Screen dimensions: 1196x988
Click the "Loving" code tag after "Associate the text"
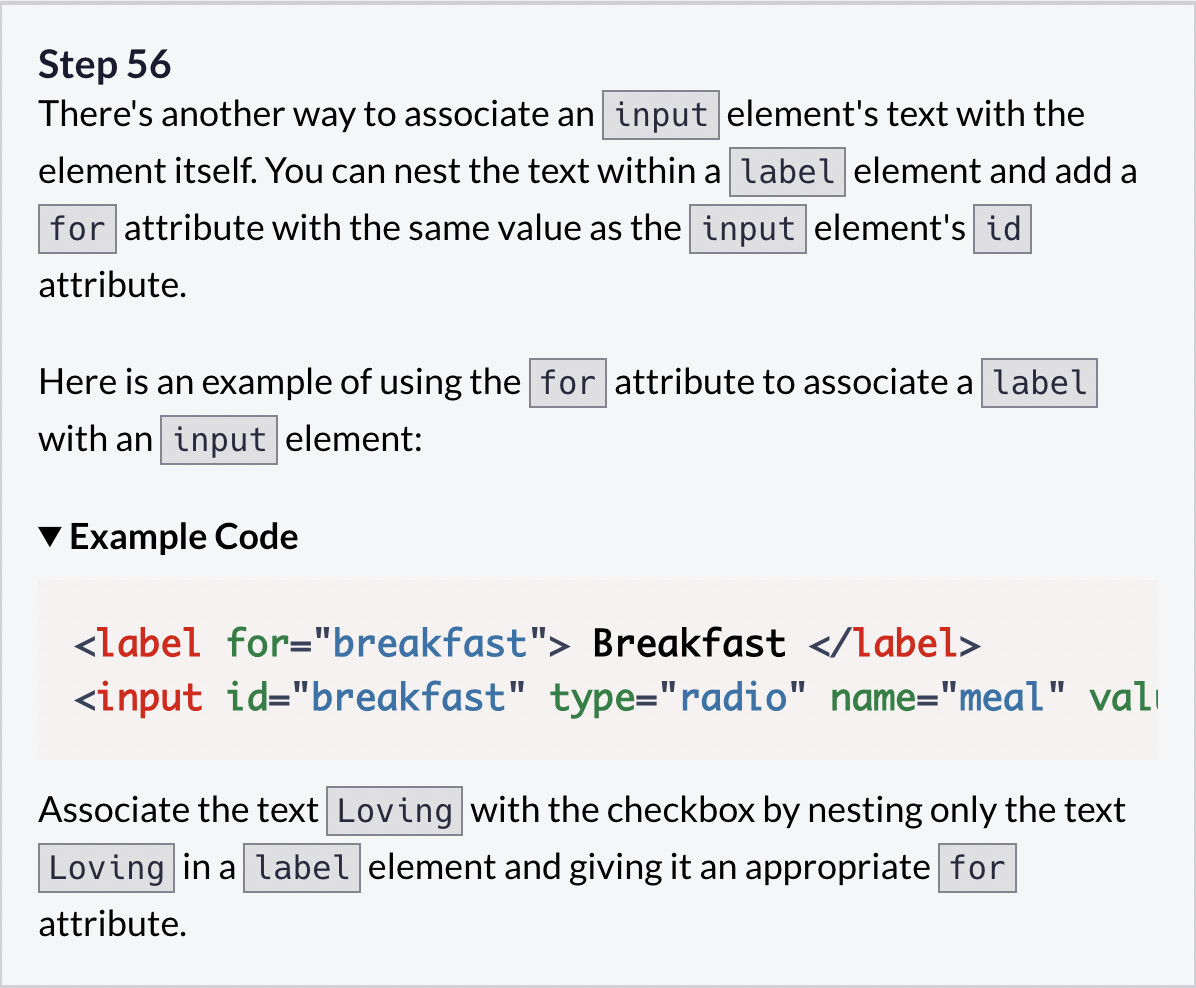tap(395, 811)
